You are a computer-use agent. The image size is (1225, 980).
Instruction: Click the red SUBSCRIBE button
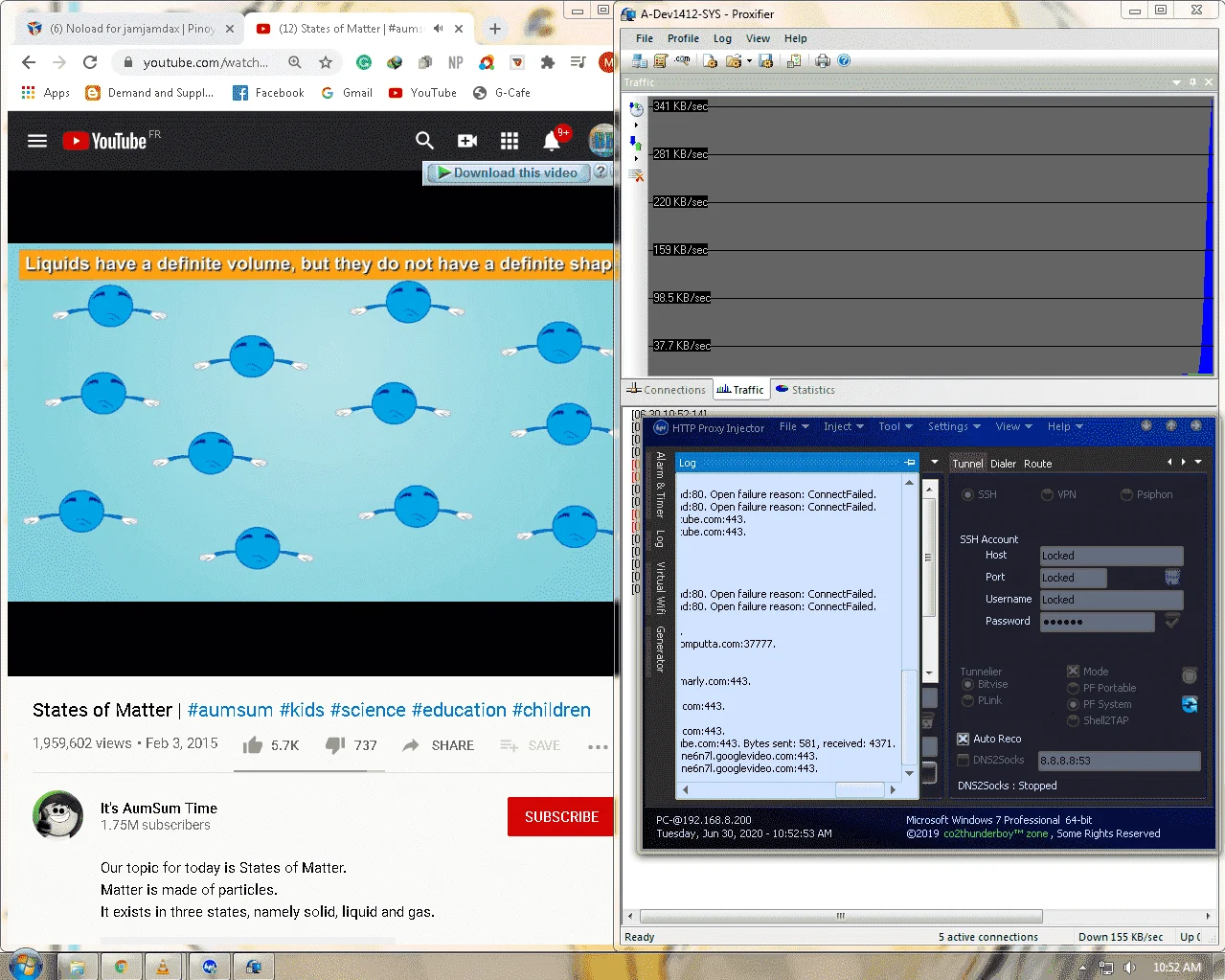click(561, 817)
